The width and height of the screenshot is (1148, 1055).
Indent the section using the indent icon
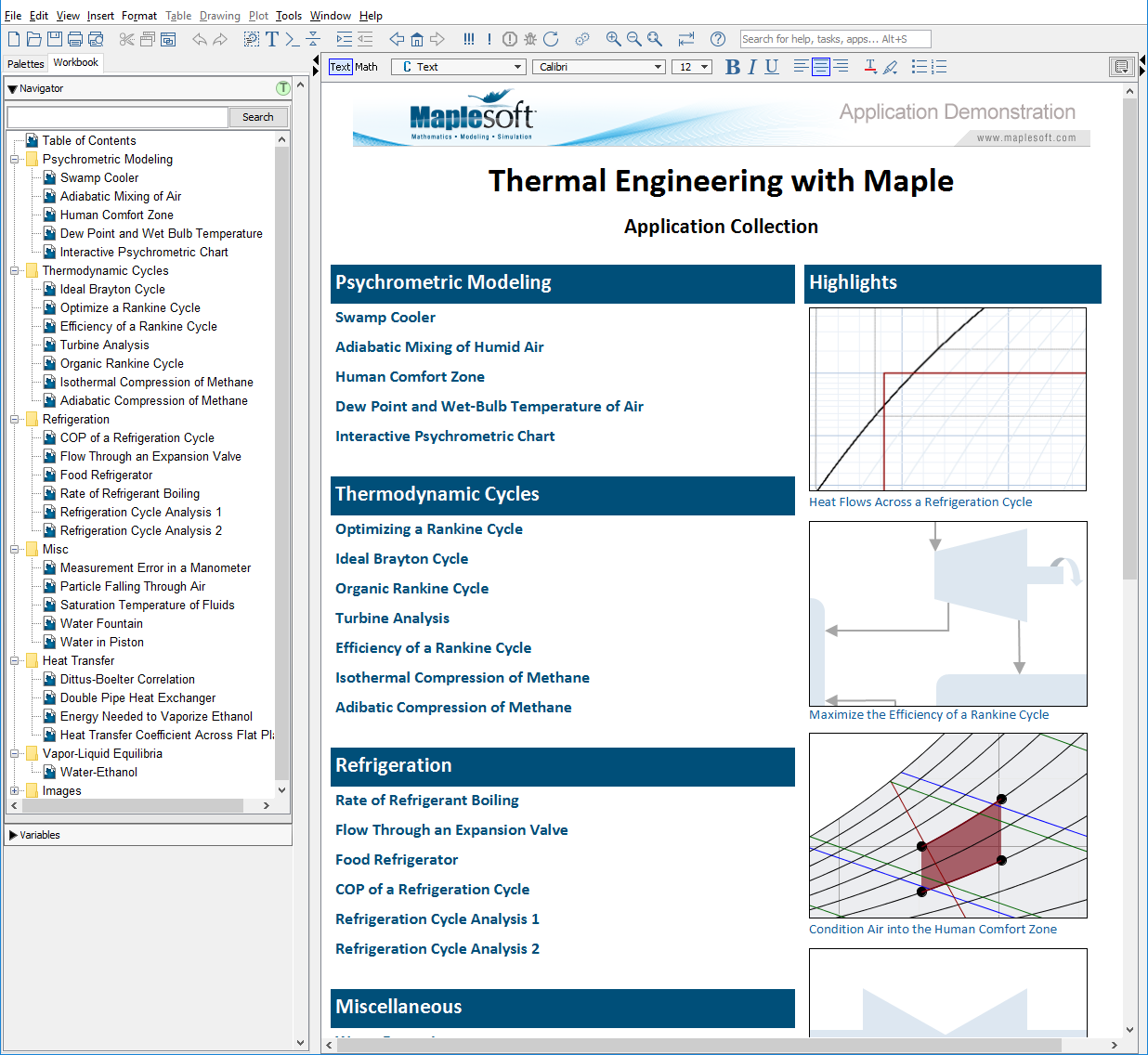tap(345, 39)
